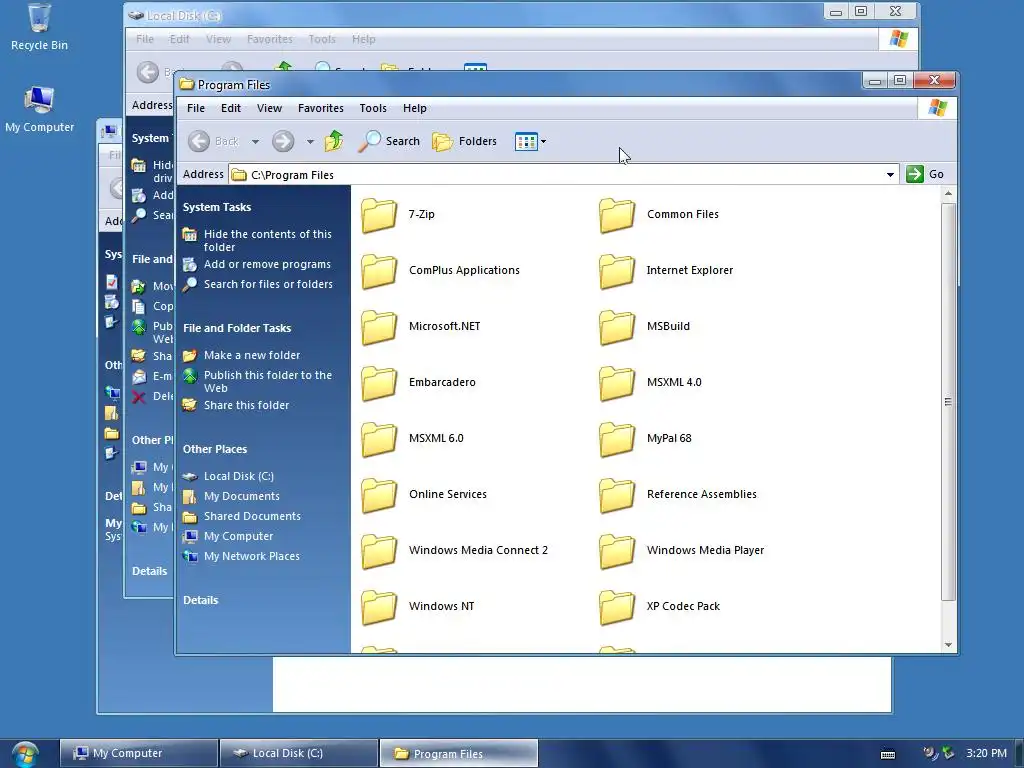Click the vertical scrollbar thumb in folder list
1024x768 pixels.
pyautogui.click(x=948, y=402)
